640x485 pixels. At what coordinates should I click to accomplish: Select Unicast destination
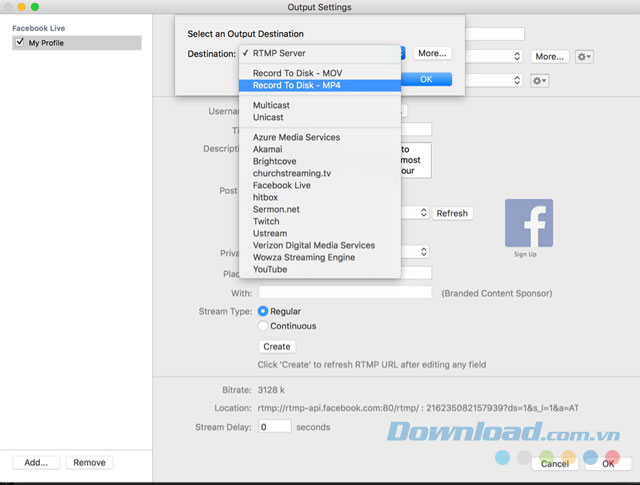[320, 117]
